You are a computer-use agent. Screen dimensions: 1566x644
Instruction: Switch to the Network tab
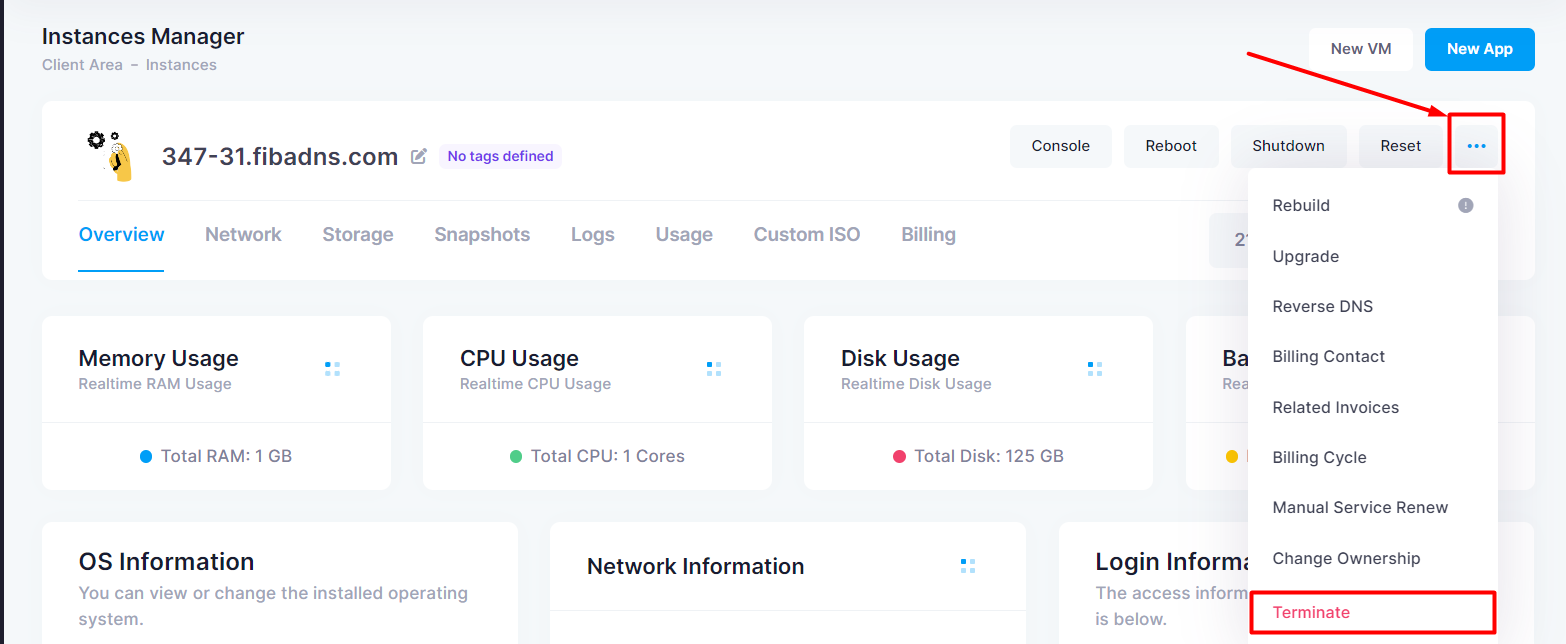point(243,234)
